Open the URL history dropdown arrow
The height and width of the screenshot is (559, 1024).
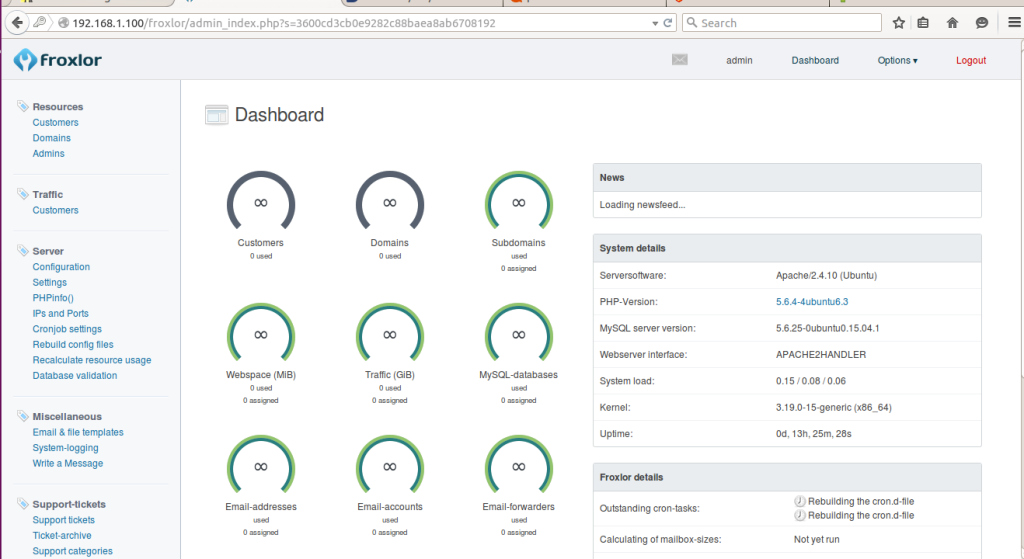pyautogui.click(x=655, y=24)
